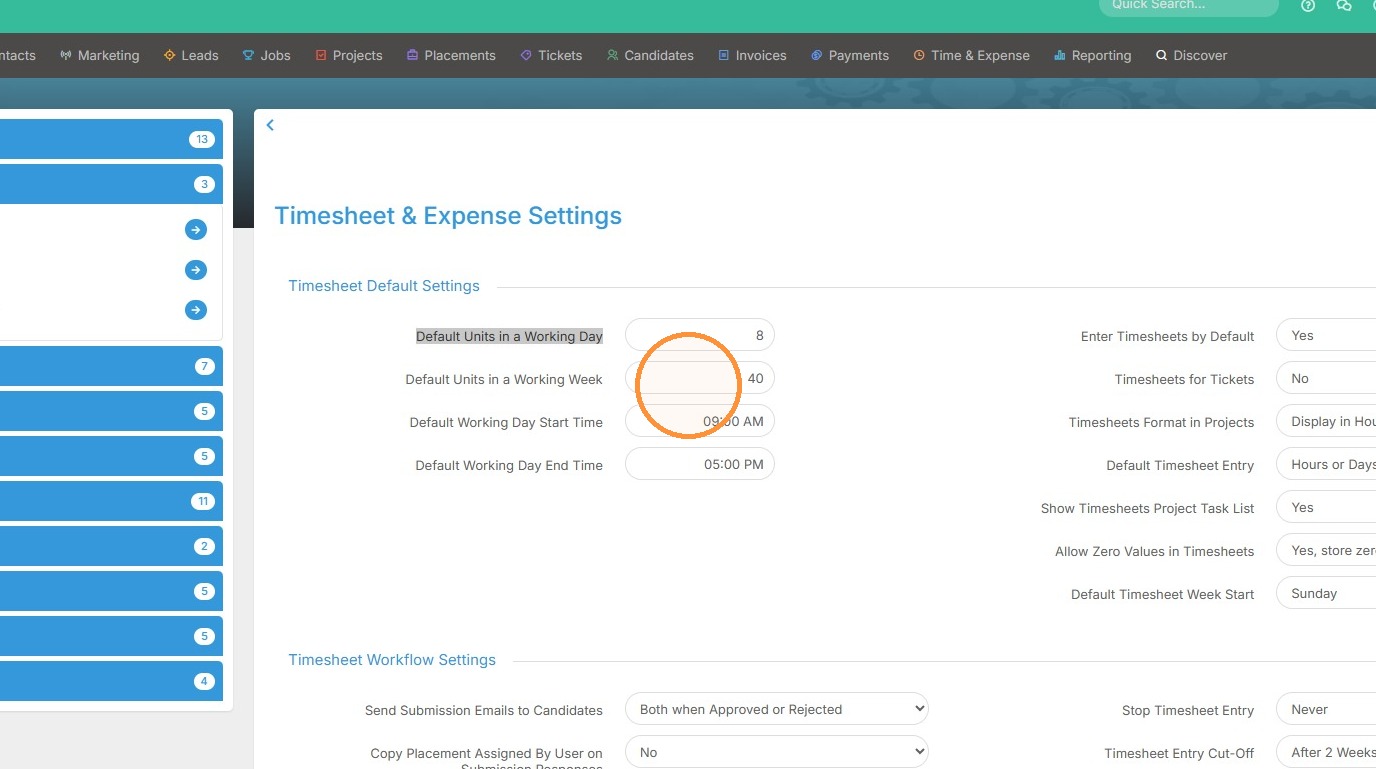This screenshot has height=769, width=1376.
Task: Click the Quick Search box
Action: 1188,6
